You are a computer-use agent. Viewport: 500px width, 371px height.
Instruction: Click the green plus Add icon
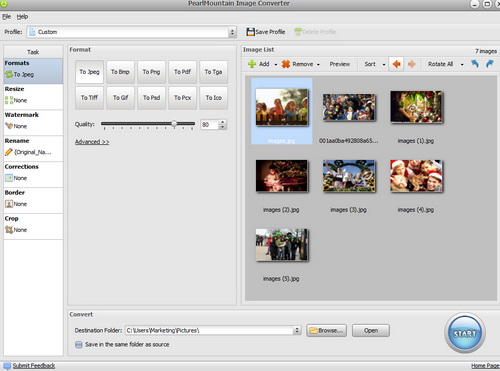[x=252, y=64]
